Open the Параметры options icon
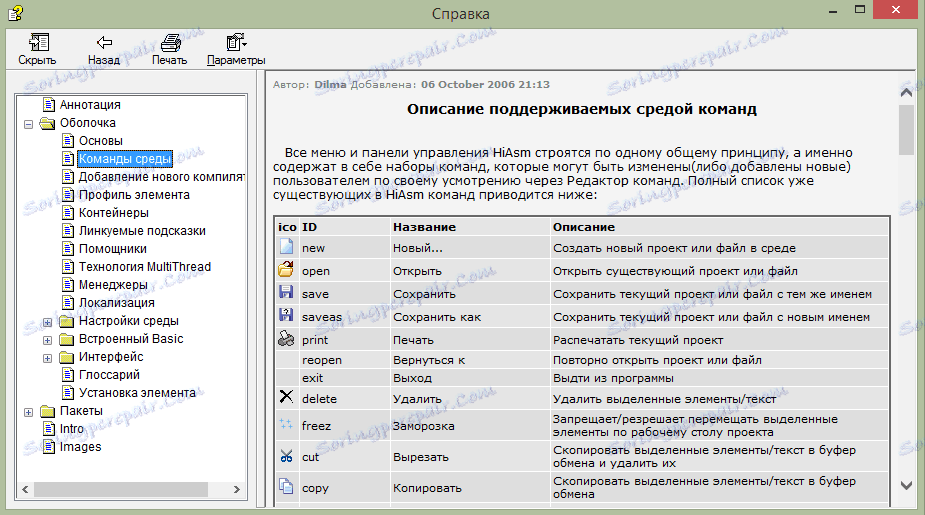 coord(236,42)
